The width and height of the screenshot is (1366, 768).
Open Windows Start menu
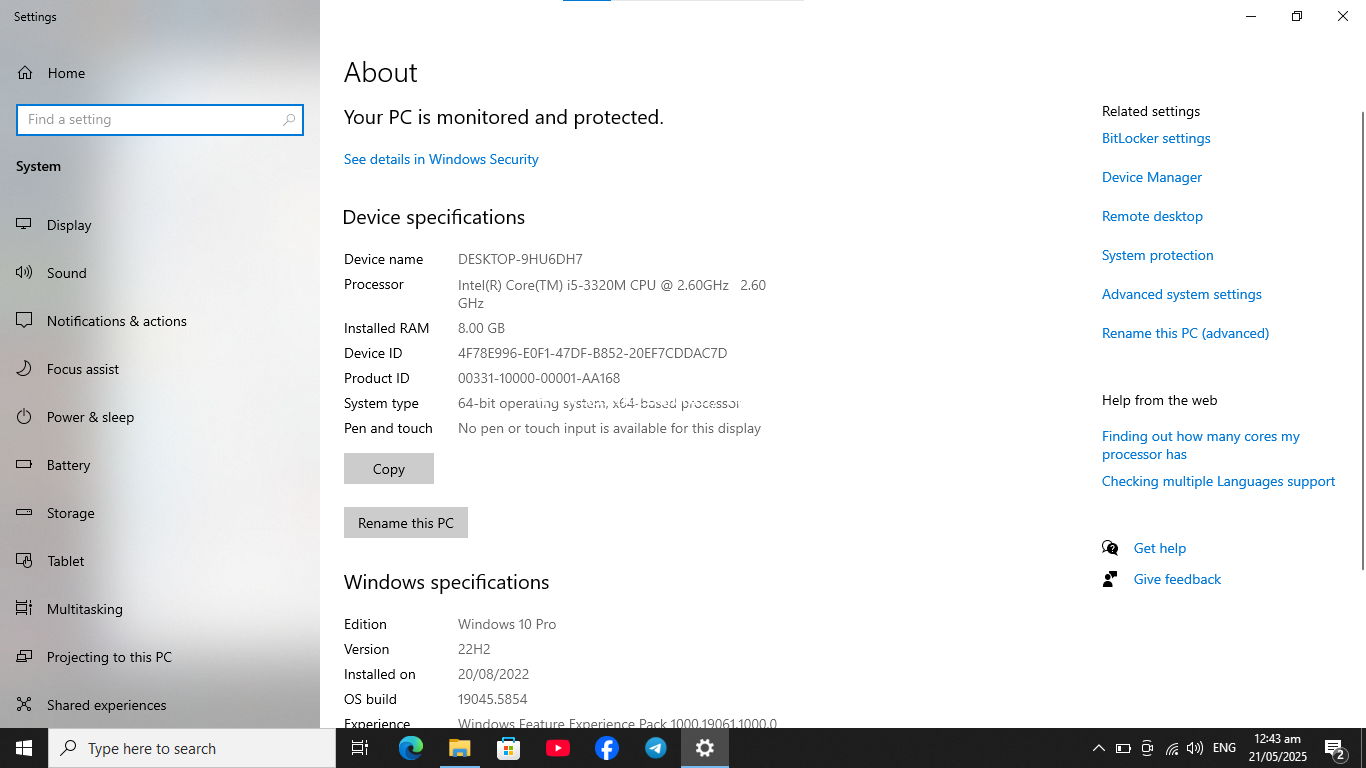point(24,748)
